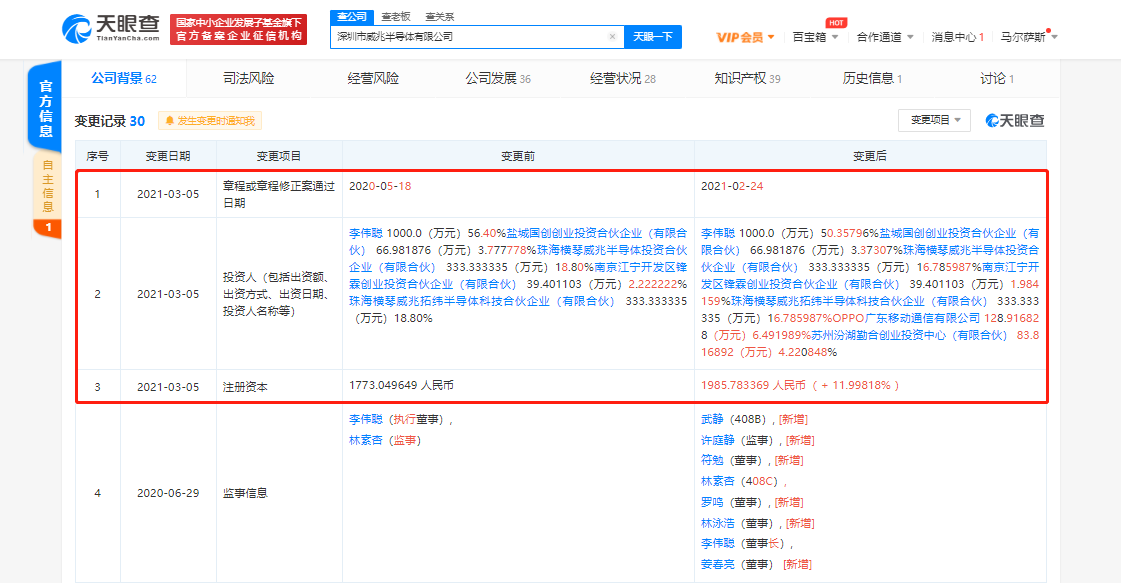Expand the 合作通道 menu
Viewport: 1121px width, 583px height.
click(885, 37)
